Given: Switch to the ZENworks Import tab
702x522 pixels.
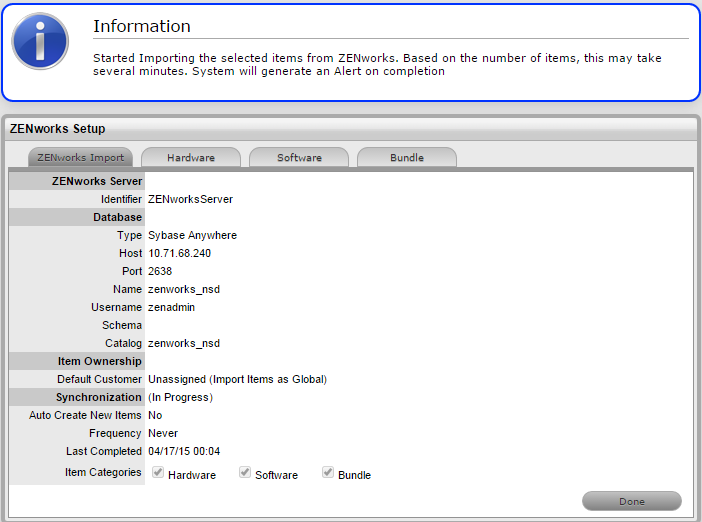Looking at the screenshot, I should (81, 158).
